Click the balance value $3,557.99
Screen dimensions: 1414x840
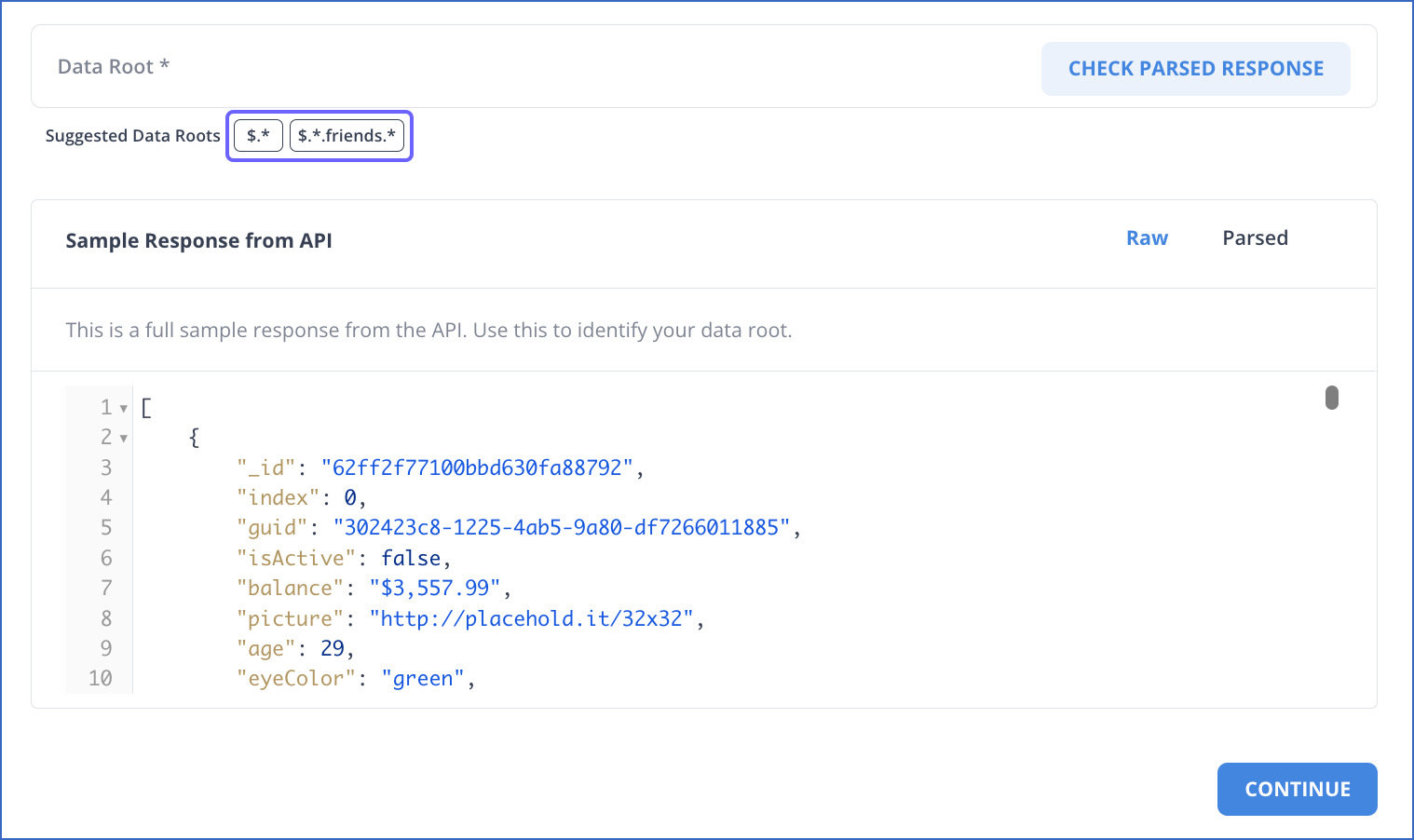tap(437, 588)
